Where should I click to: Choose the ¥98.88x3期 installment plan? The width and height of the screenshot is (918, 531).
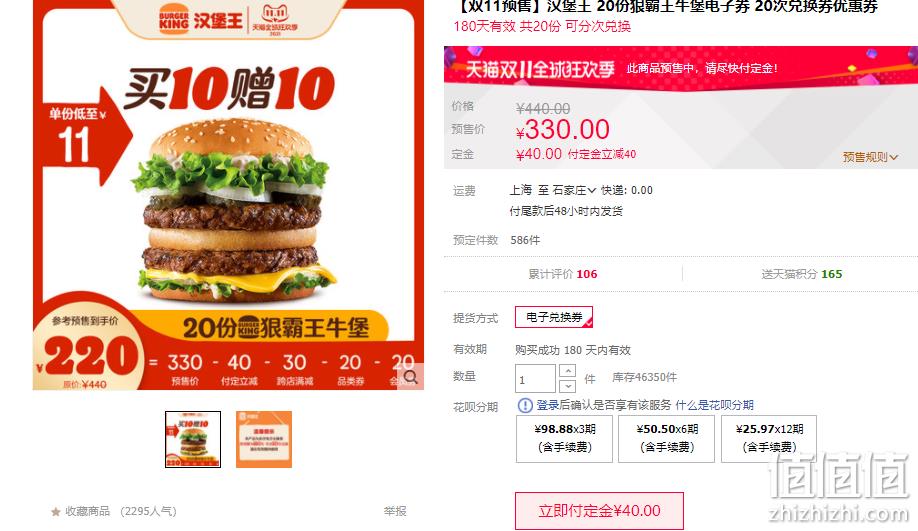pyautogui.click(x=564, y=438)
